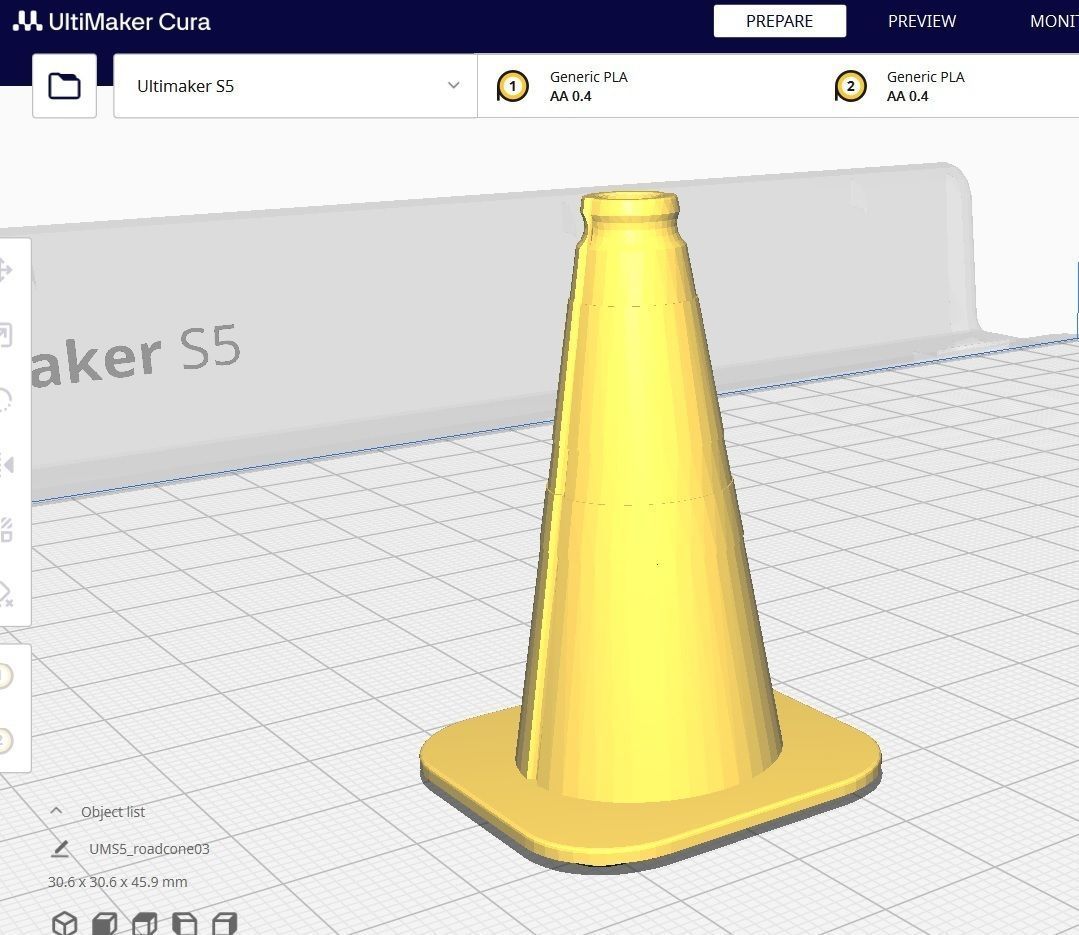Viewport: 1079px width, 935px height.
Task: Select the Per Model Settings tool
Action: pyautogui.click(x=6, y=529)
